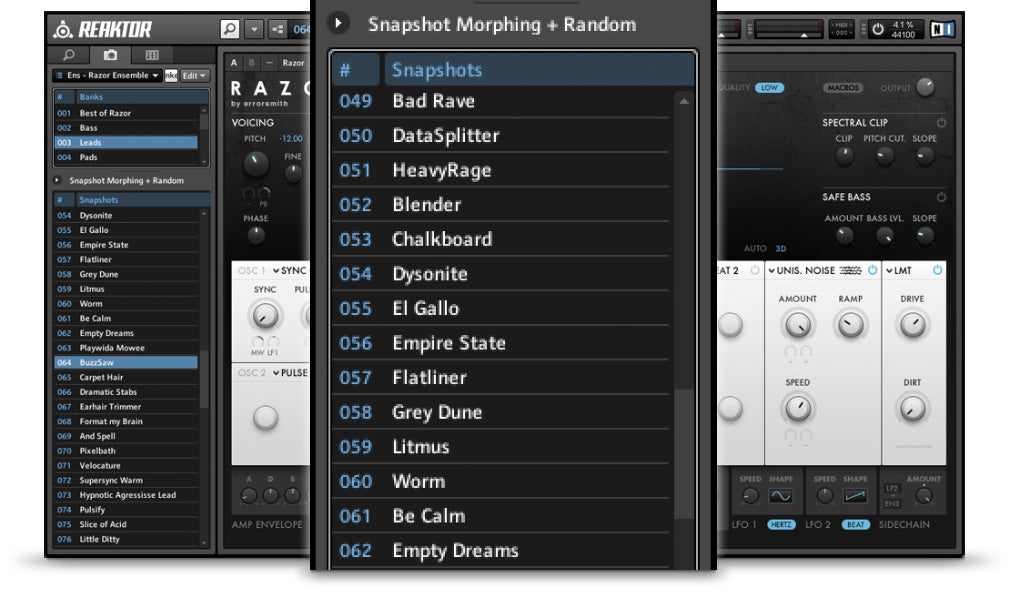Expand Snapshot Morphing + Random in zoomed panel

coord(338,23)
